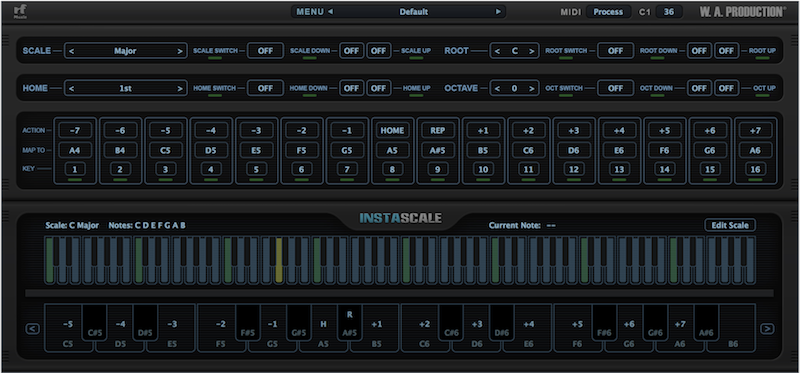Shift bottom keyboard right with arrow
Screen dimensions: 800x373
[x=767, y=329]
